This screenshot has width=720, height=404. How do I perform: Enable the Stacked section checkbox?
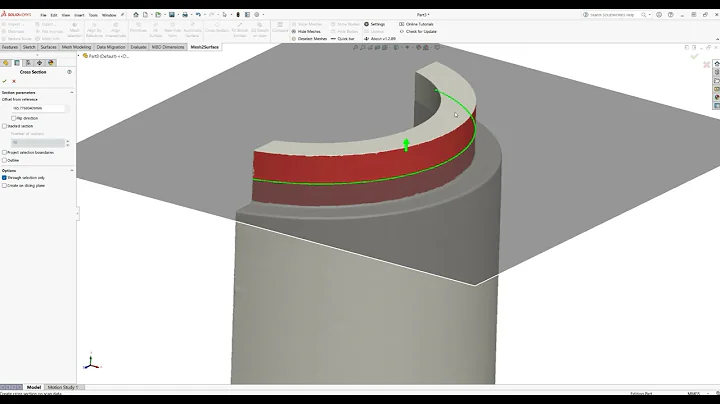click(5, 126)
